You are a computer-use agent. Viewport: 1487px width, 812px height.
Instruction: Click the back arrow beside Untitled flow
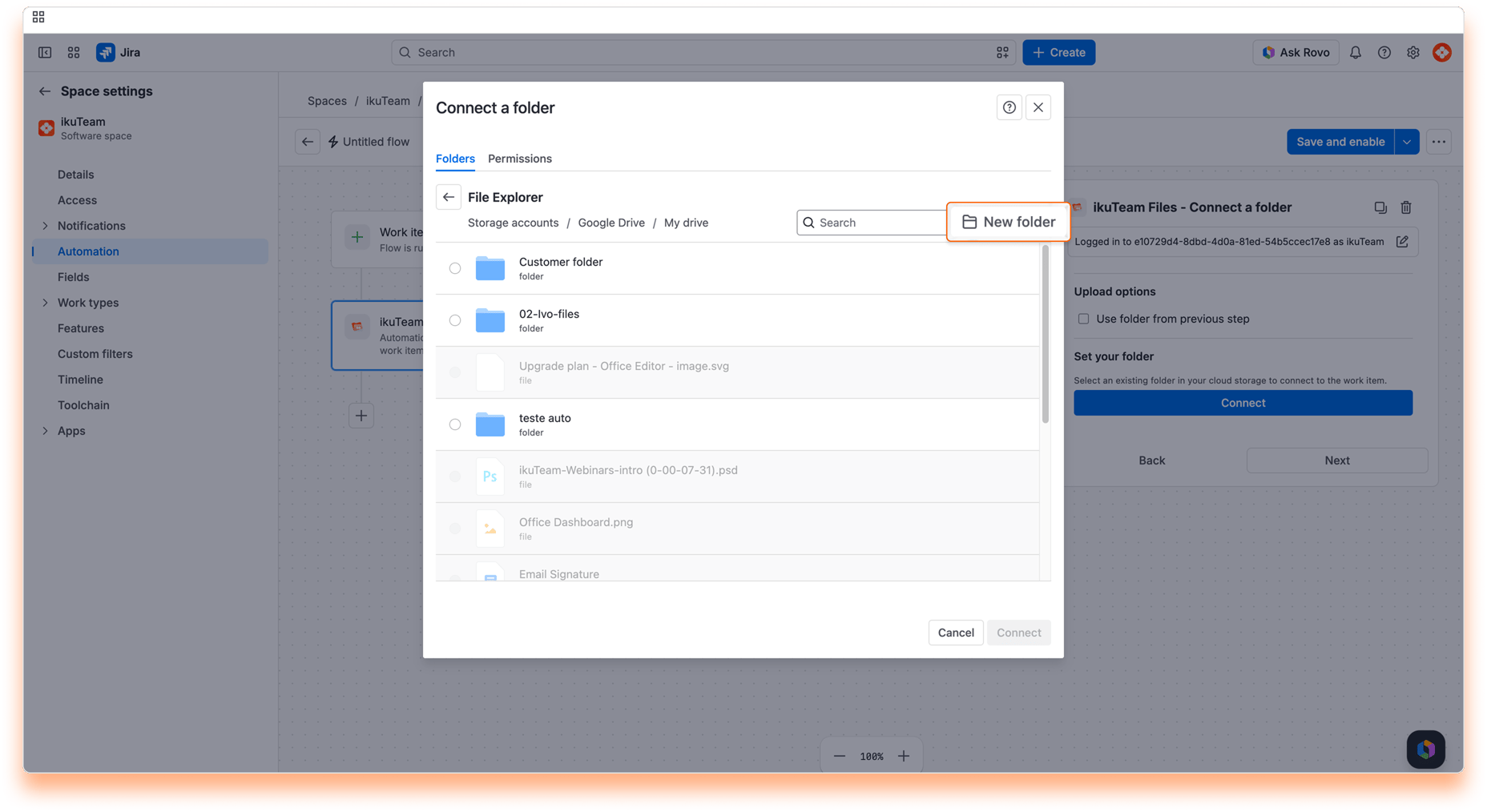pyautogui.click(x=308, y=142)
